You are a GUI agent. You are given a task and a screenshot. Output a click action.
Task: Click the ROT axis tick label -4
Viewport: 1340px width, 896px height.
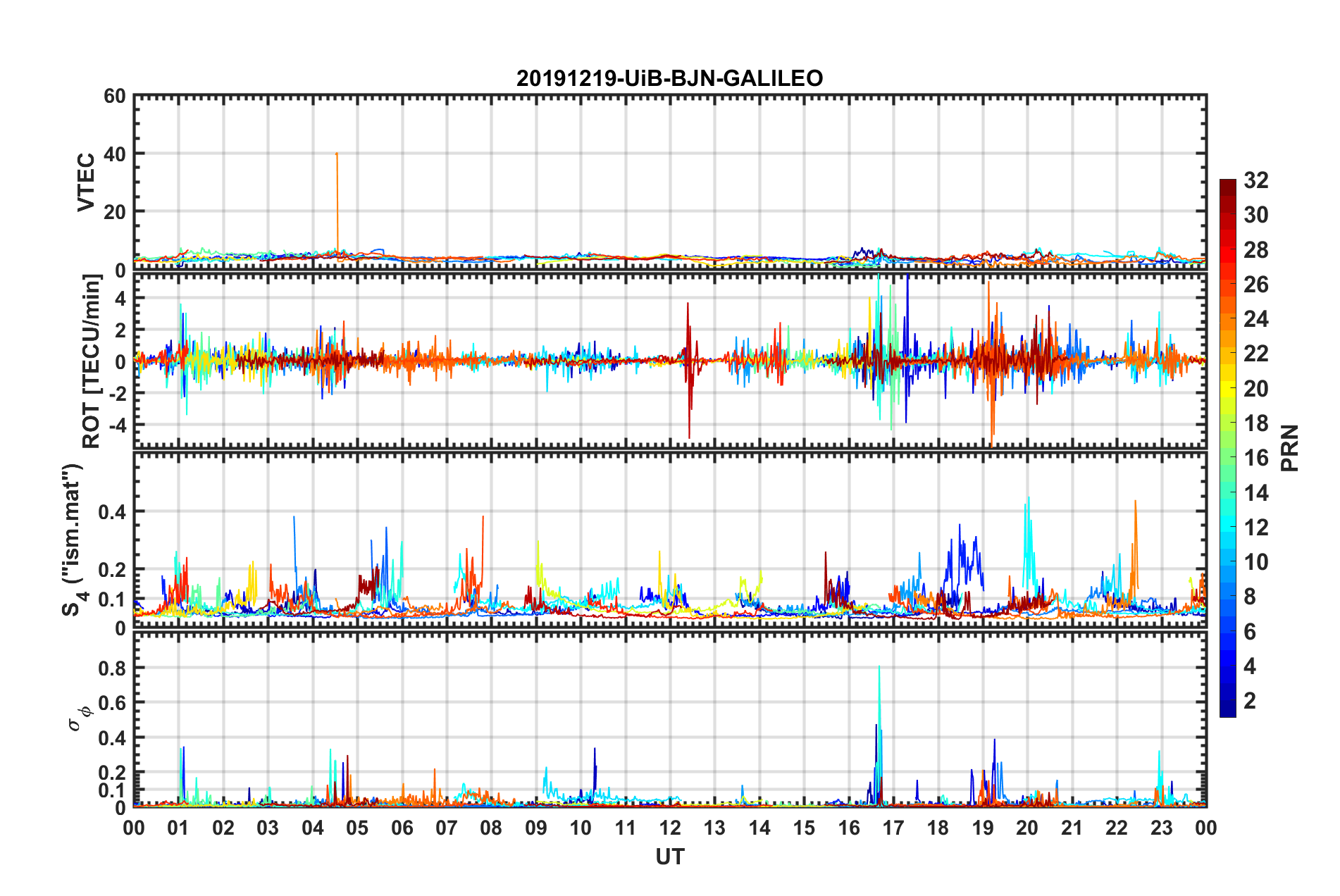click(118, 425)
